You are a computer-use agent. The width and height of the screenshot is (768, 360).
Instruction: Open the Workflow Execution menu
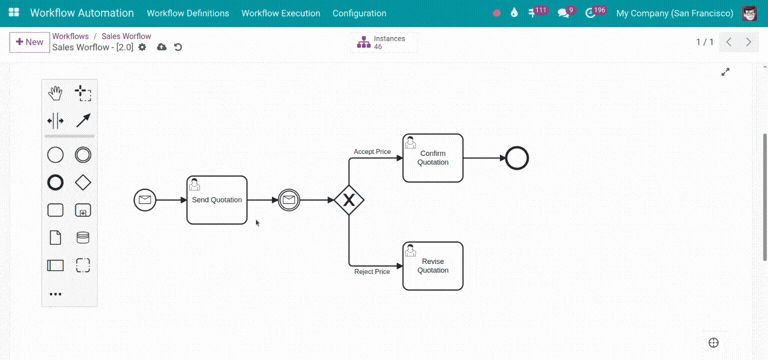281,13
